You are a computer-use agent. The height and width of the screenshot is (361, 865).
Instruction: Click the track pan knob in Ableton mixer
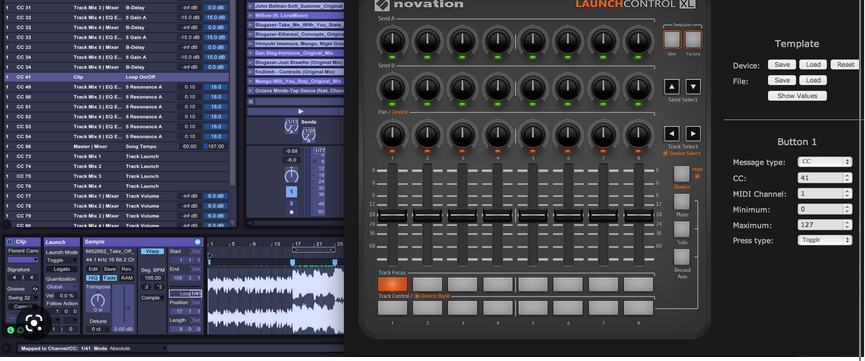pos(291,176)
